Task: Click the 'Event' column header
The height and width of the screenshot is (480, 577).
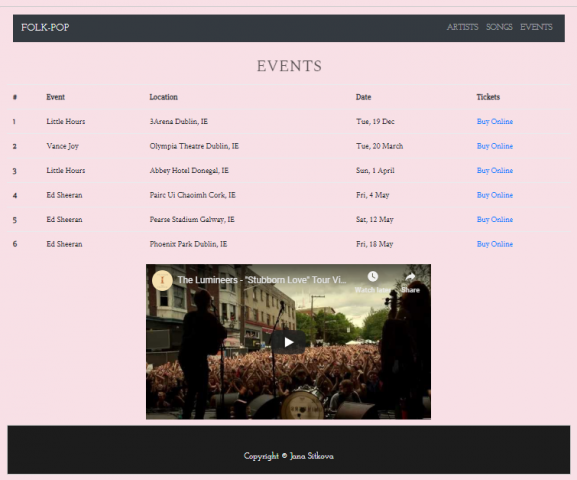Action: click(x=56, y=97)
